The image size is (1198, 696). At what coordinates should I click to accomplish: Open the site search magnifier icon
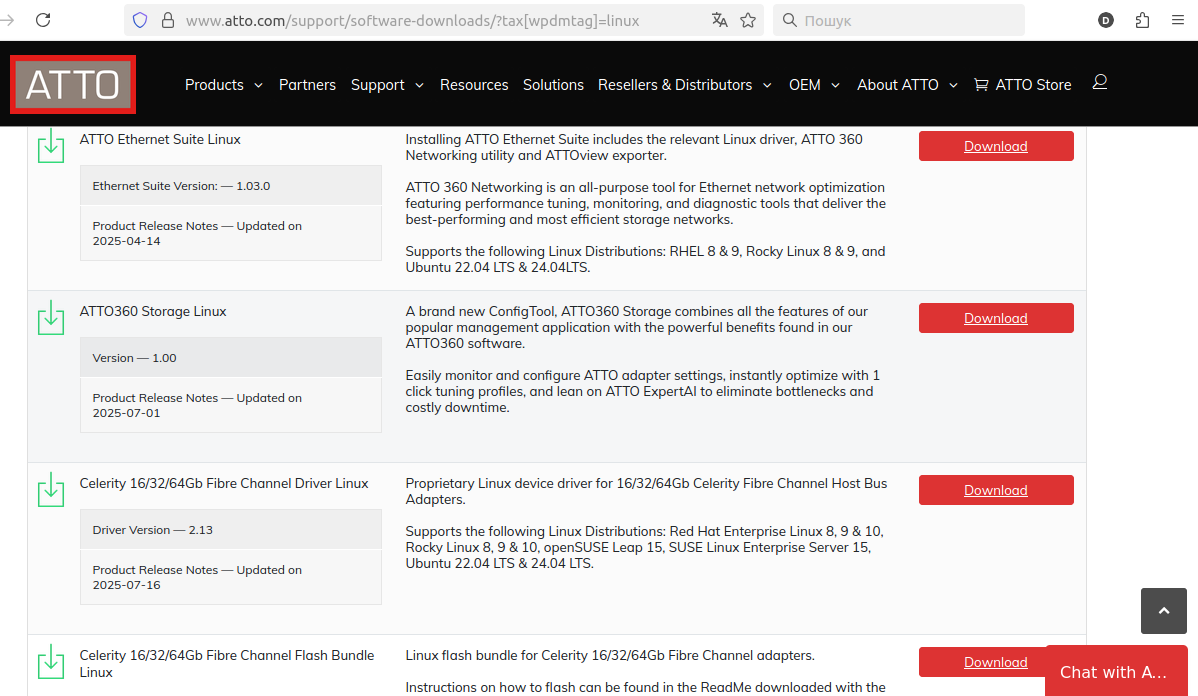click(1100, 83)
